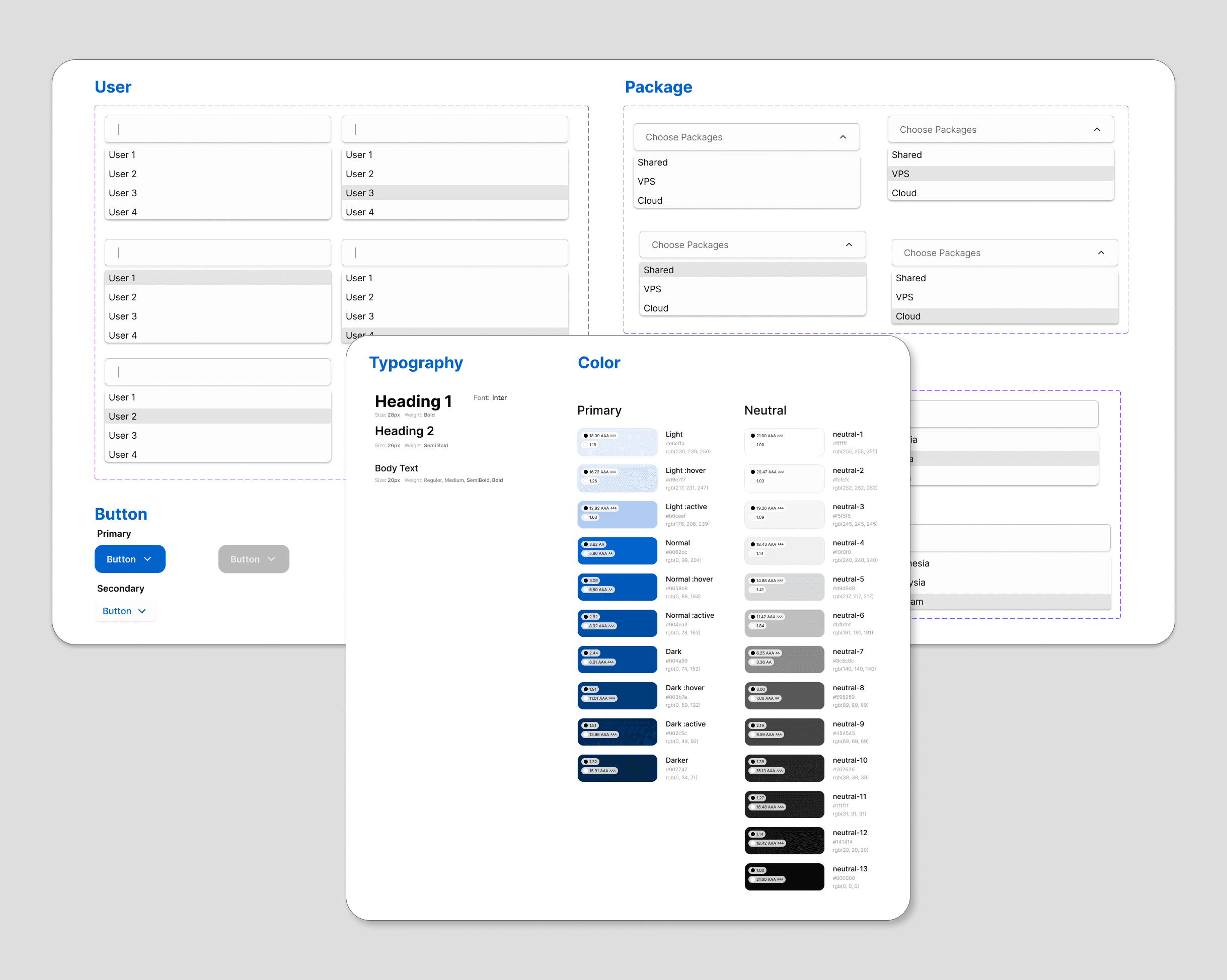Select the neutral-7 gray swatch
The height and width of the screenshot is (980, 1227).
[784, 659]
